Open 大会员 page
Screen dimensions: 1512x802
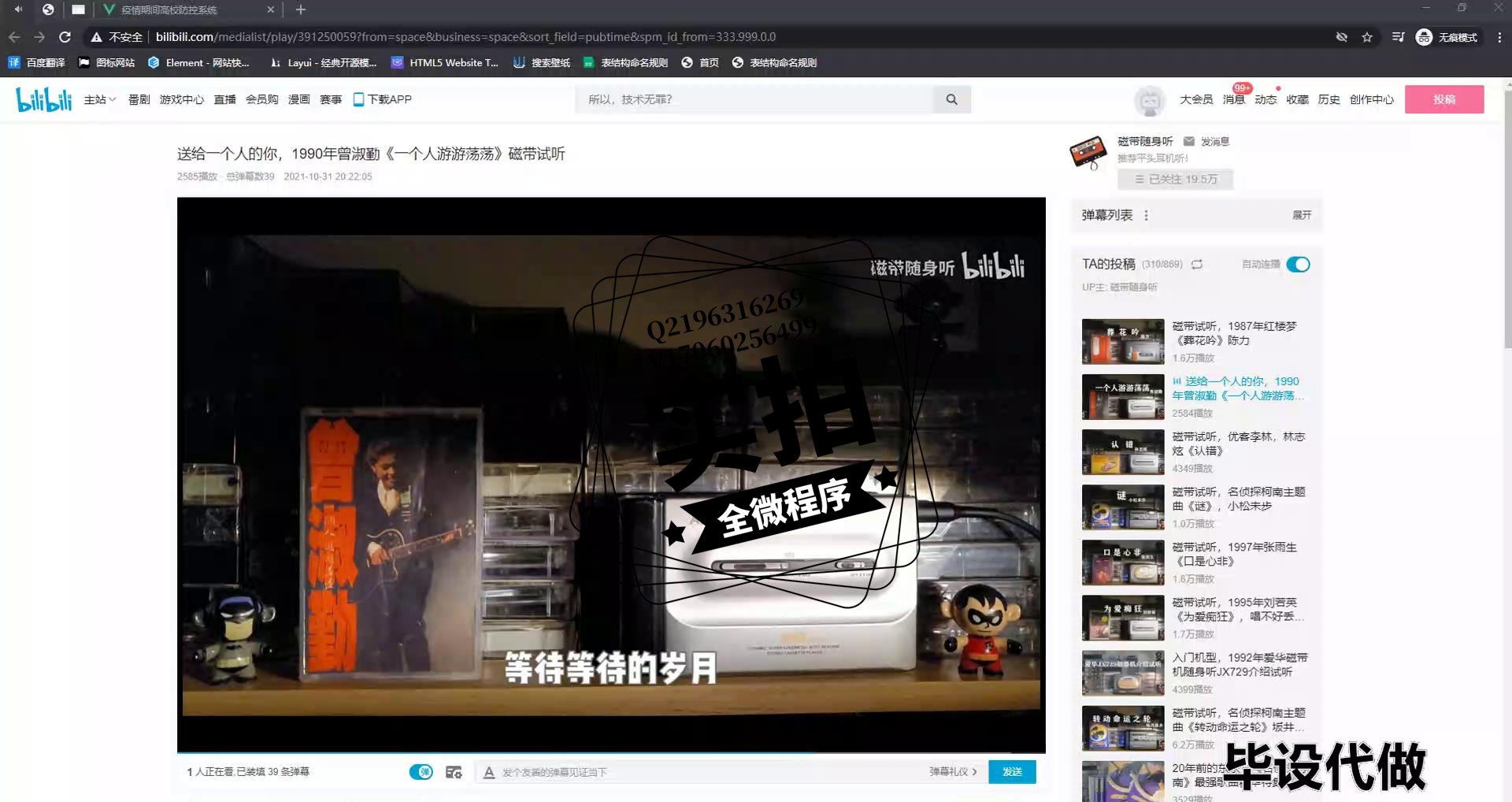point(1196,99)
